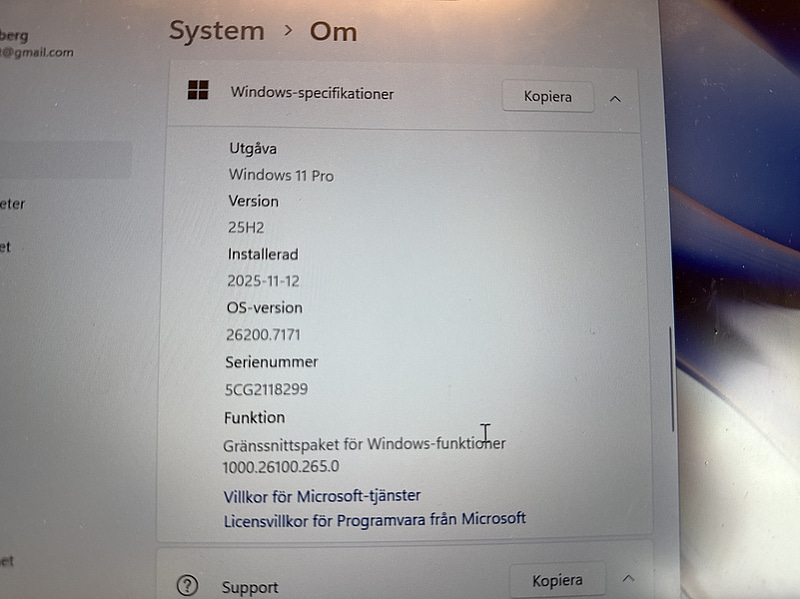Open the Villkor för Microsoft-tjänster link
800x599 pixels.
click(x=322, y=495)
